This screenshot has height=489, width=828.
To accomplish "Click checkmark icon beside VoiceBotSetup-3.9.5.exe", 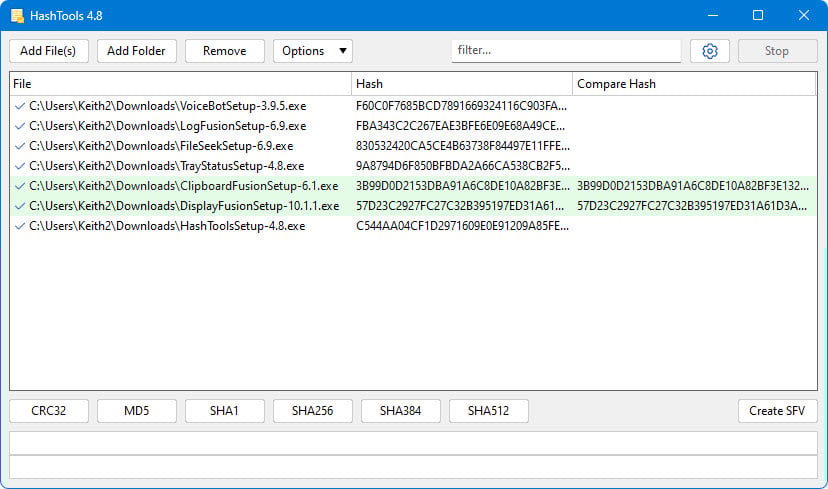I will click(20, 105).
